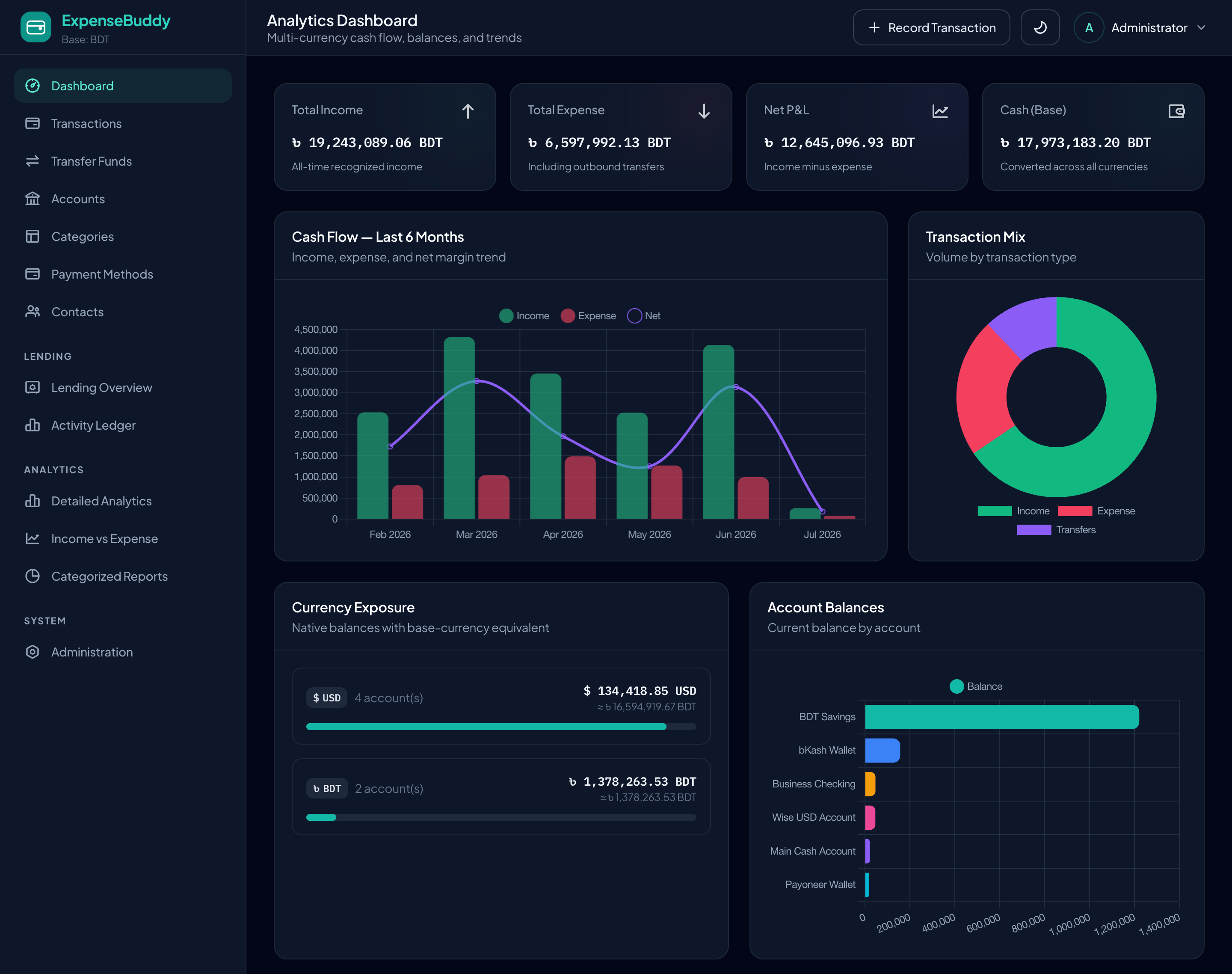
Task: Click the Total Expense down-arrow icon
Action: 704,111
